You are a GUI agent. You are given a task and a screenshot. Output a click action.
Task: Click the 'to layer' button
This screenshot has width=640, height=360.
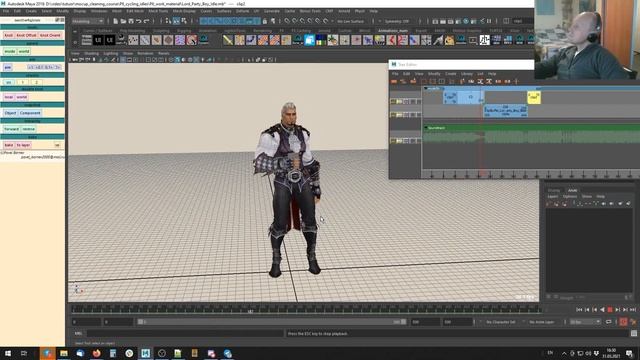(x=23, y=145)
